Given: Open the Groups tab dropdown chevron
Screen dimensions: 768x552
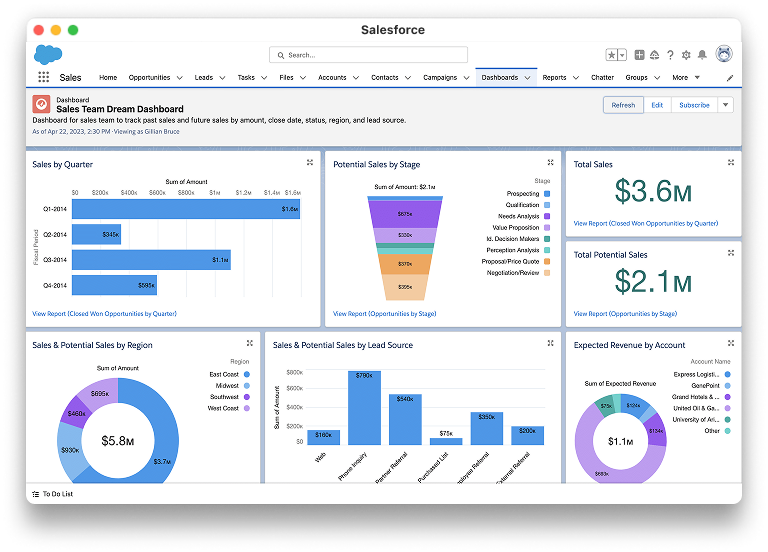Looking at the screenshot, I should pos(657,77).
